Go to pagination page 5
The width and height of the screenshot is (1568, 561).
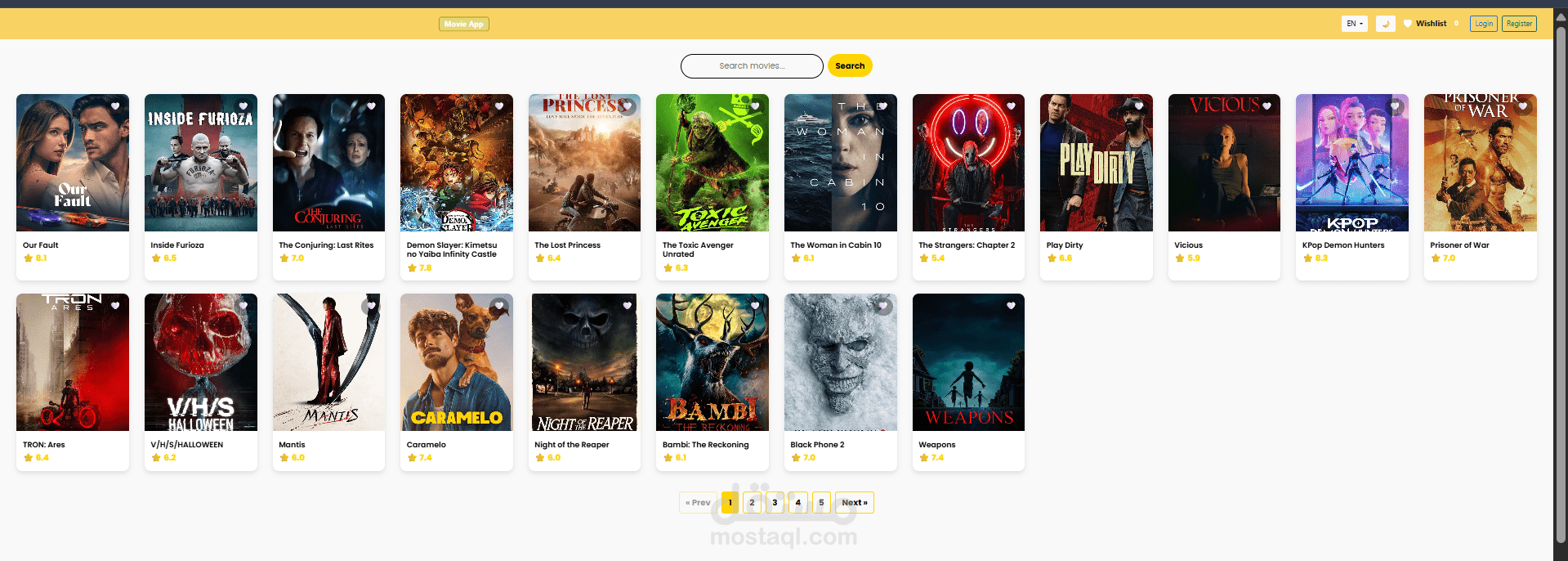tap(821, 502)
